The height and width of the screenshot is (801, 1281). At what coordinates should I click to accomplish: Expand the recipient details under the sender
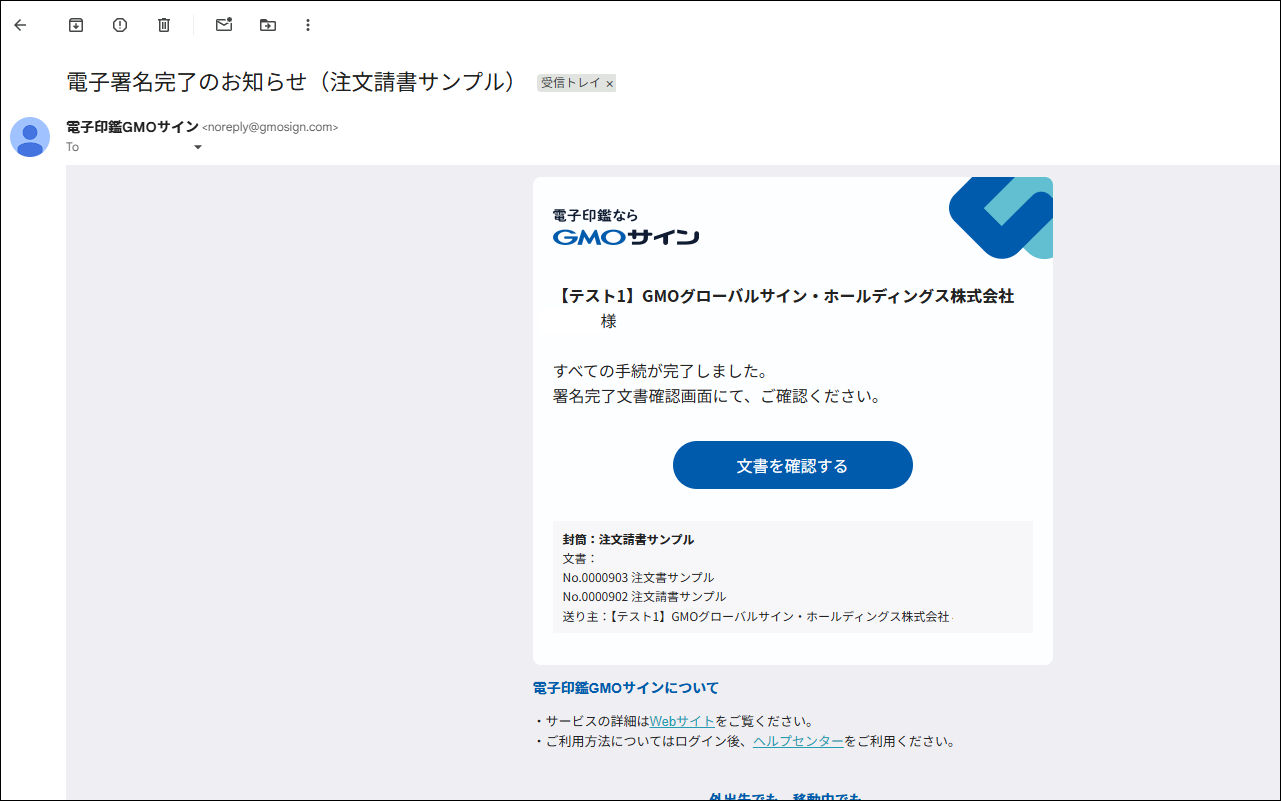pyautogui.click(x=197, y=147)
